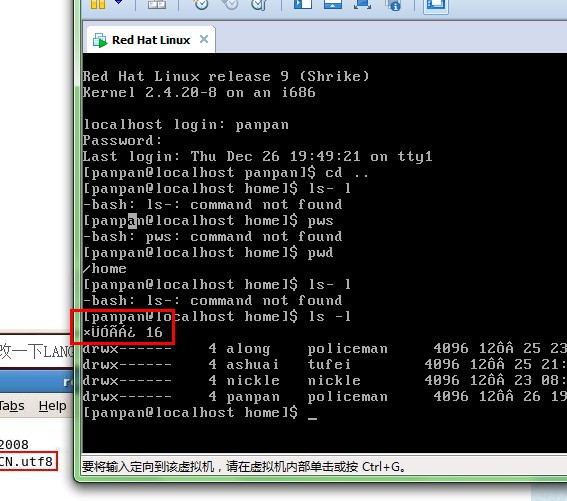Toggle the thumbnail bar icon
Screen dimensions: 567x501
click(x=333, y=4)
